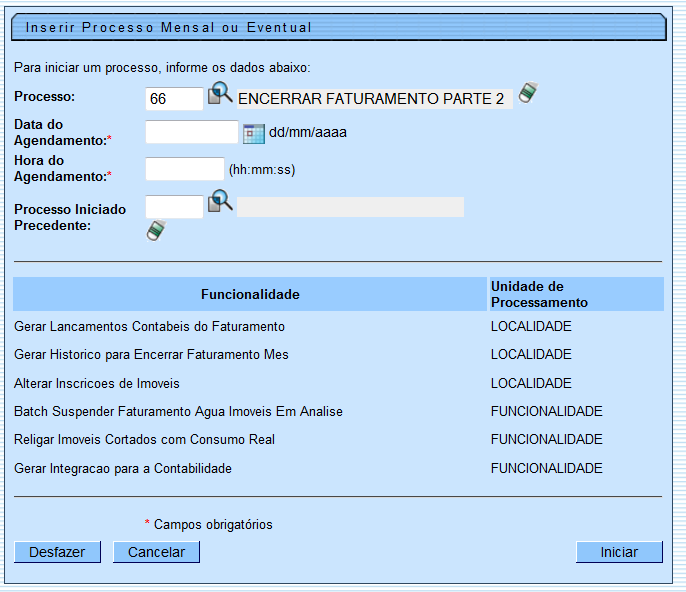Screen dimensions: 686x592
Task: Click the magnifier icon for Processo Iniciado Precedente
Action: click(219, 203)
